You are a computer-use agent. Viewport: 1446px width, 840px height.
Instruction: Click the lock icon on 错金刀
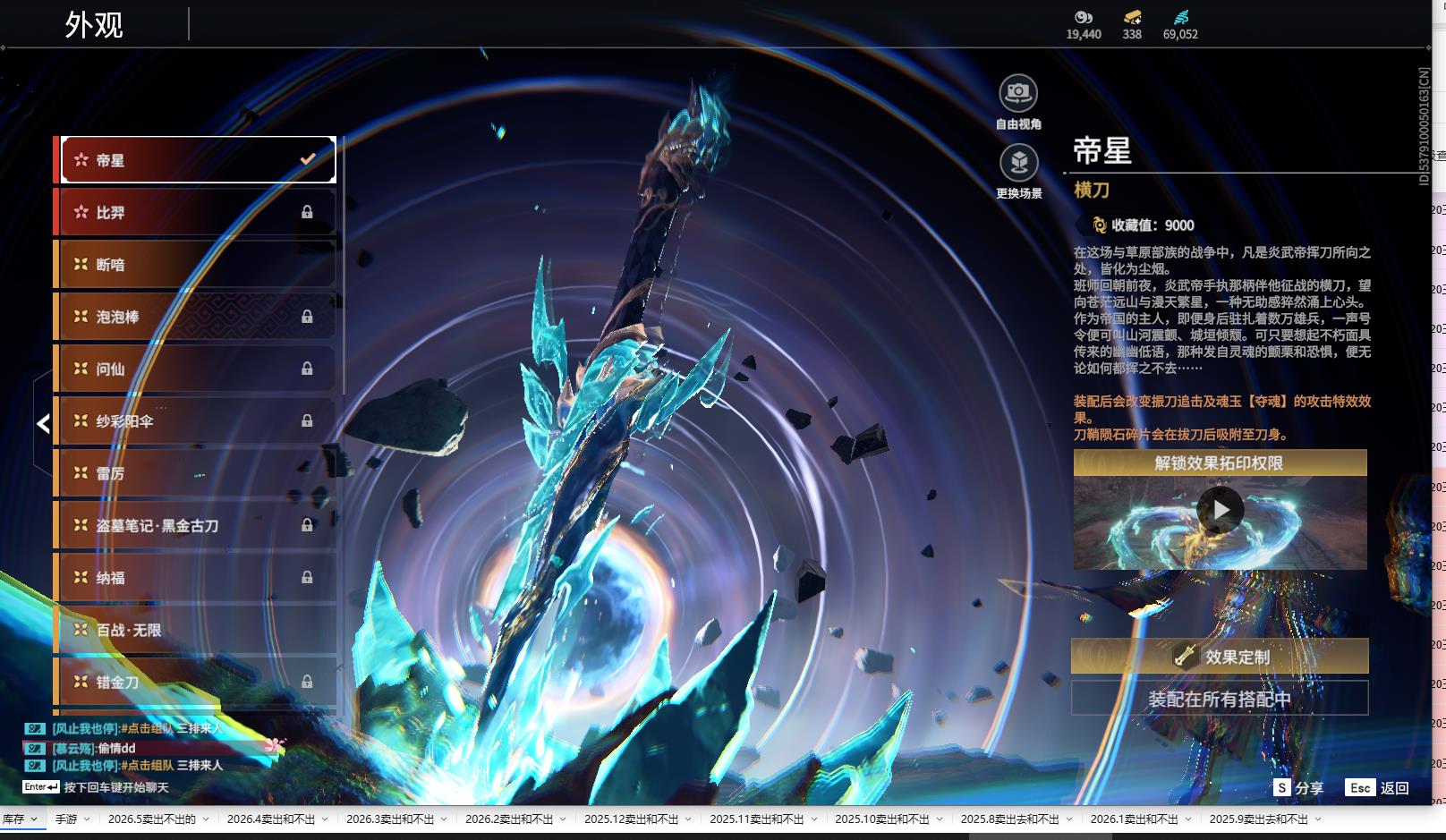tap(307, 682)
